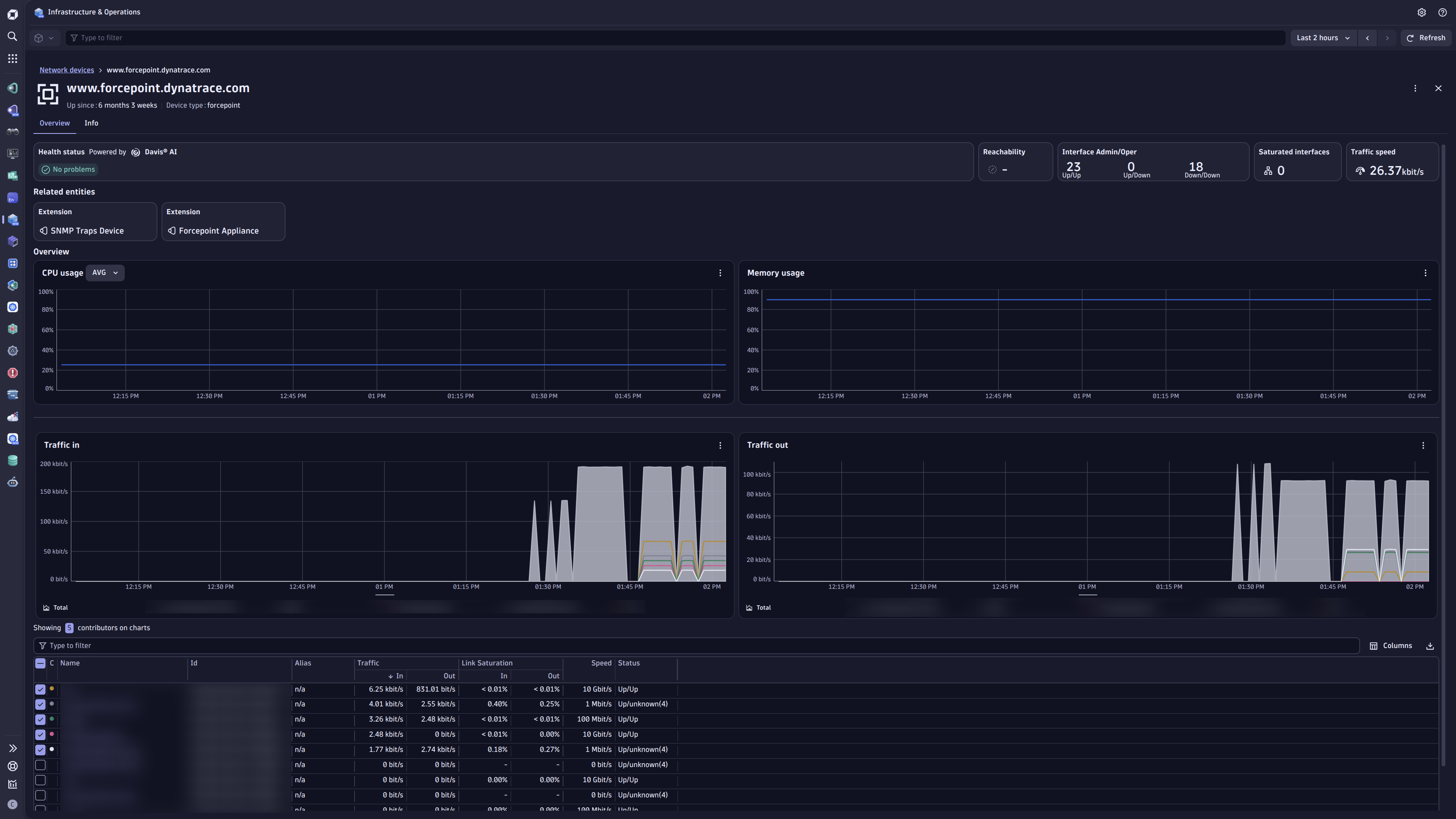
Task: Open the AVG aggregation dropdown
Action: 105,273
